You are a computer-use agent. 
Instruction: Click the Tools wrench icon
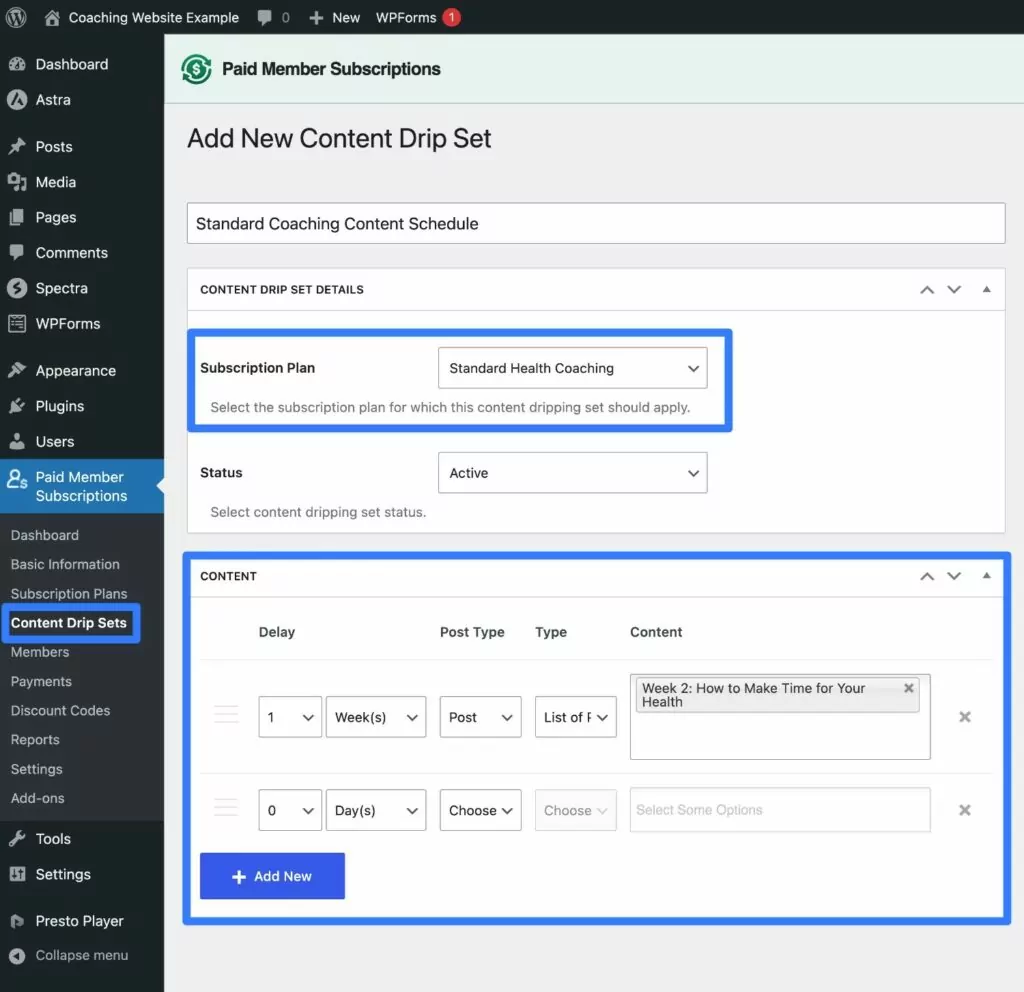(x=18, y=839)
